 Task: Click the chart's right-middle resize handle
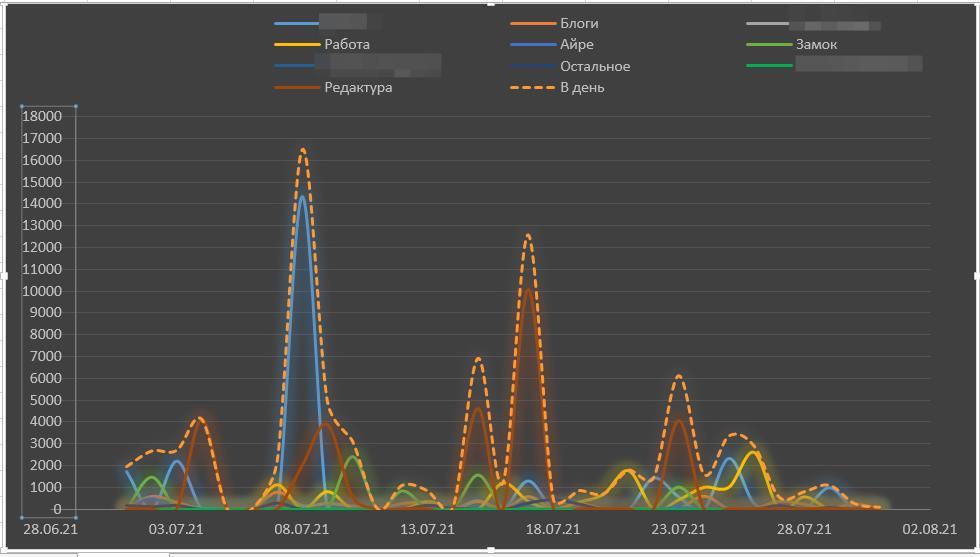[x=976, y=275]
